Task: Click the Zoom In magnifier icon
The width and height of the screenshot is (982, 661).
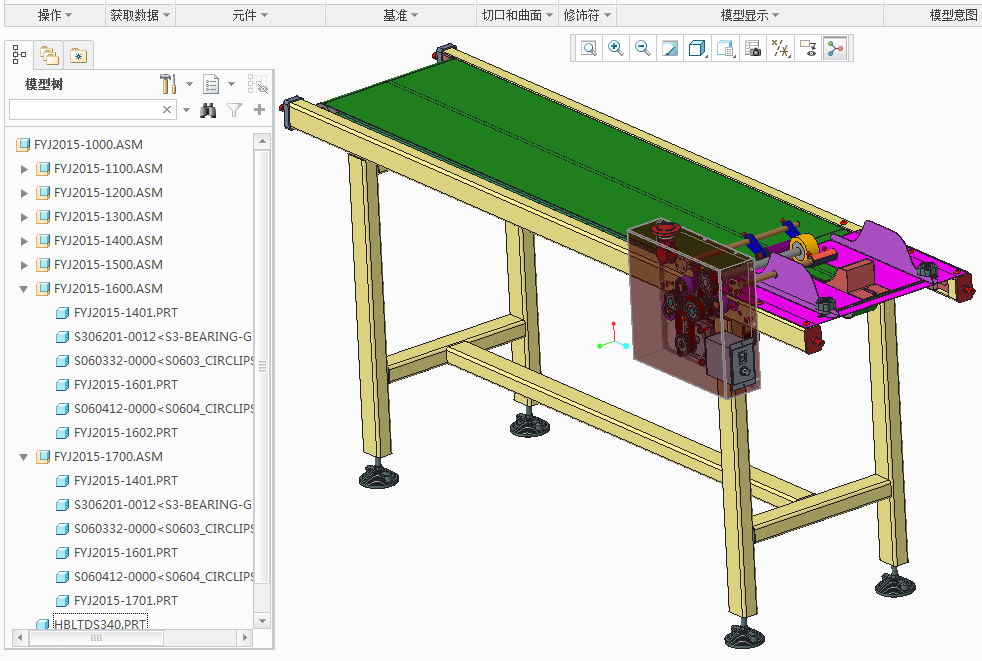Action: pos(616,48)
